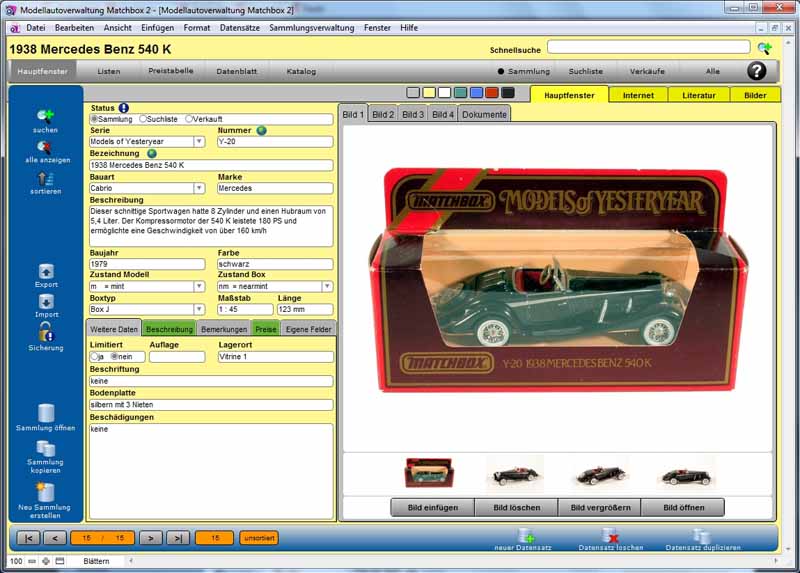This screenshot has height=573, width=800.
Task: Switch to the Bild 2 tab
Action: 383,114
